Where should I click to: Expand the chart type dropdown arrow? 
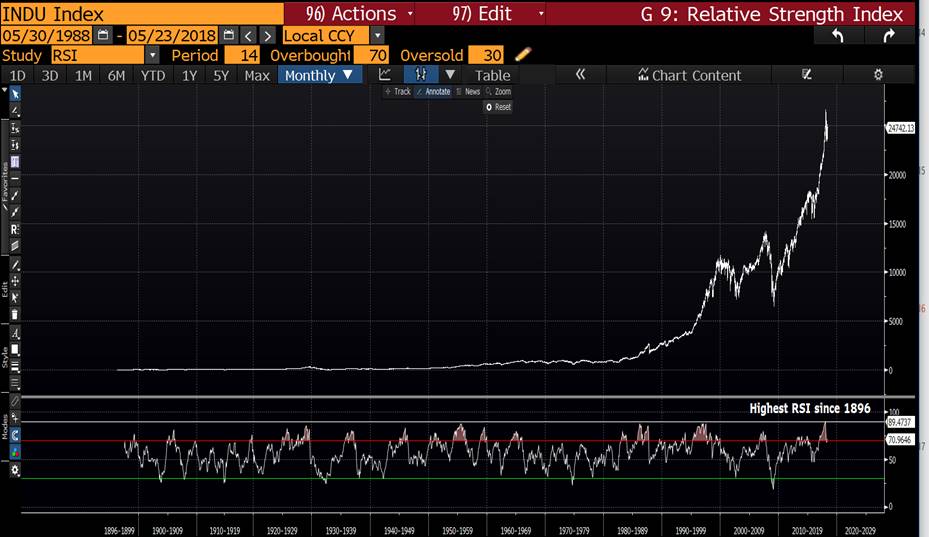450,75
